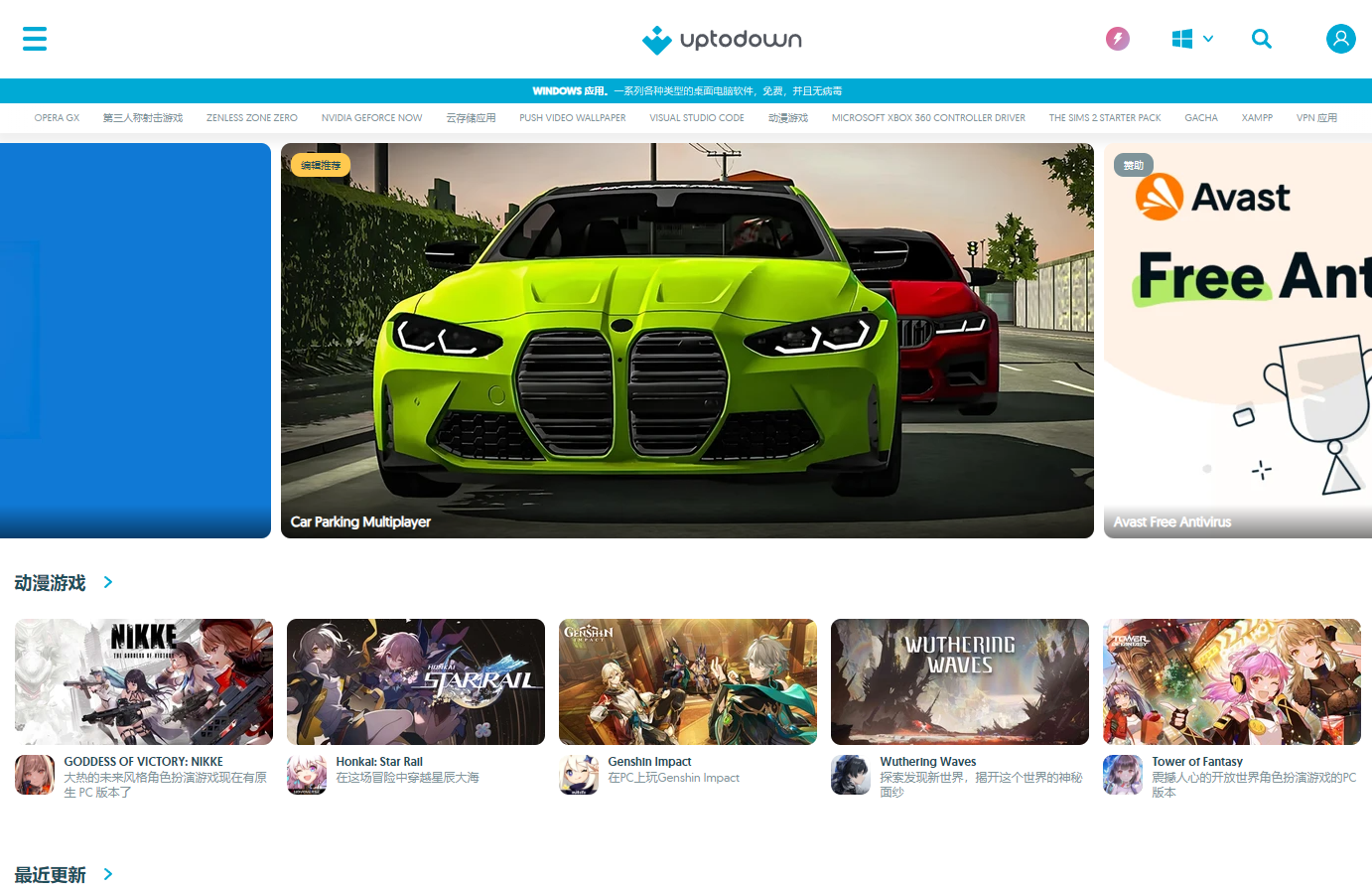Click the description 在这场冒险中穿越星辰大海
The image size is (1372, 890).
point(408,778)
